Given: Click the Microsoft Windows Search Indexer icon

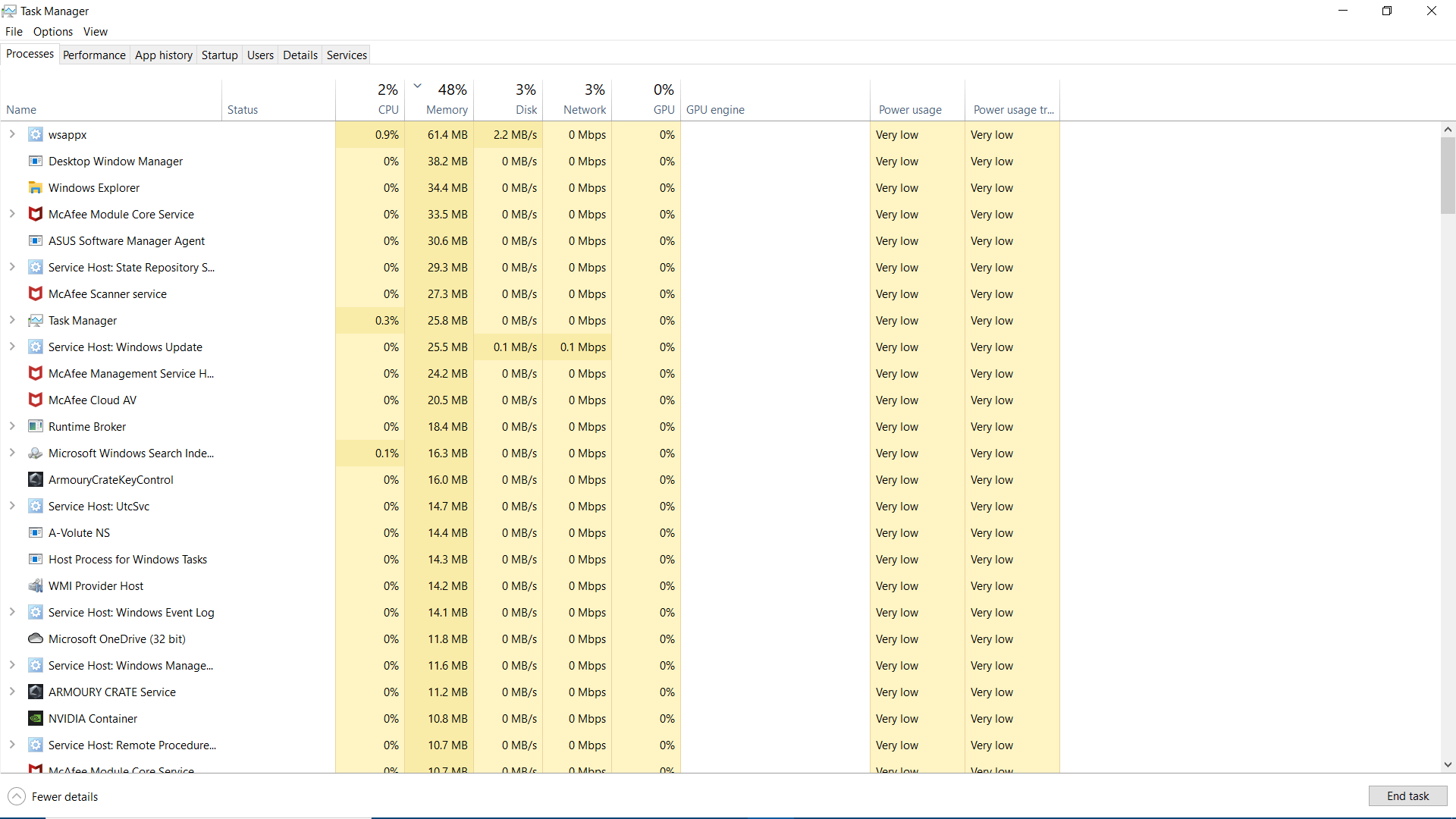Looking at the screenshot, I should point(36,453).
